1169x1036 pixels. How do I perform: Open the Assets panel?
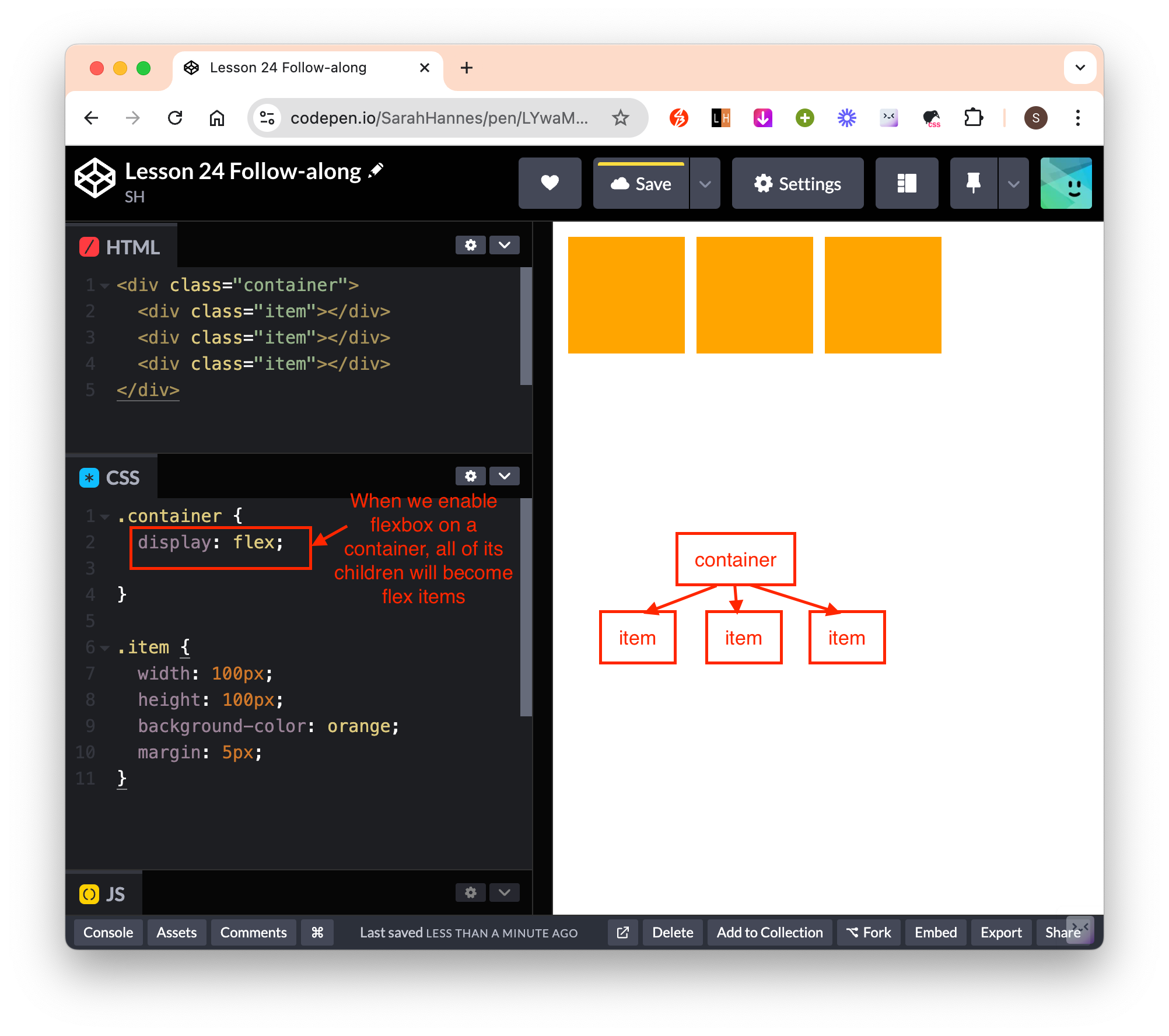point(176,932)
